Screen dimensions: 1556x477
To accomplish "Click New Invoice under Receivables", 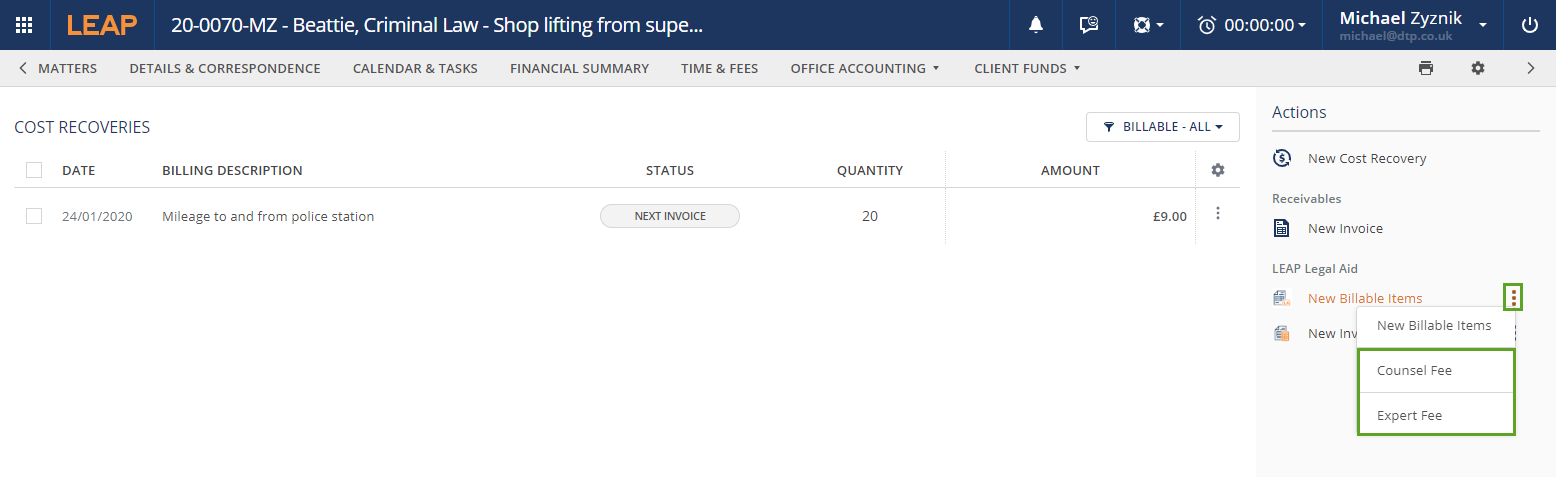I will pyautogui.click(x=1345, y=228).
